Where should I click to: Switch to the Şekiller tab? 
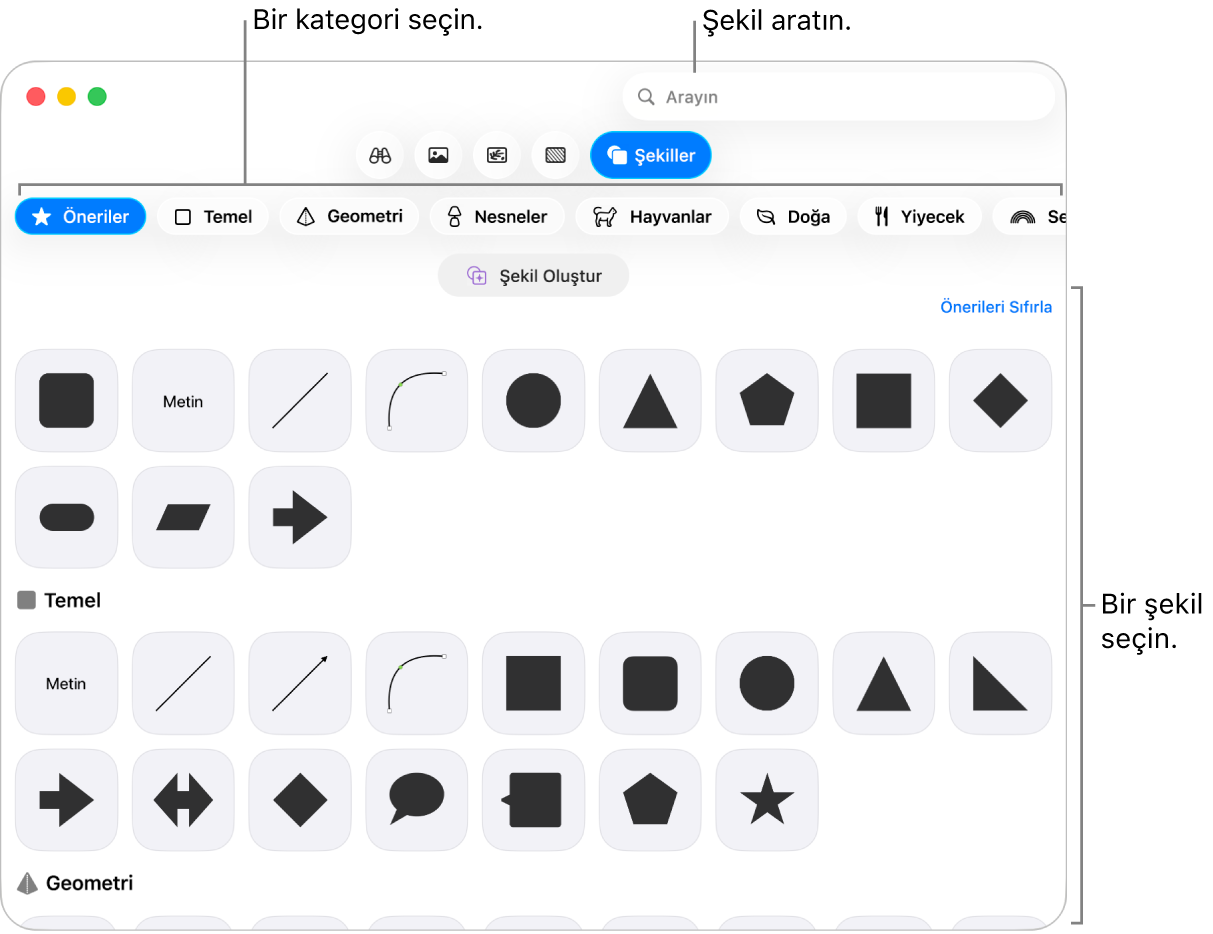651,156
